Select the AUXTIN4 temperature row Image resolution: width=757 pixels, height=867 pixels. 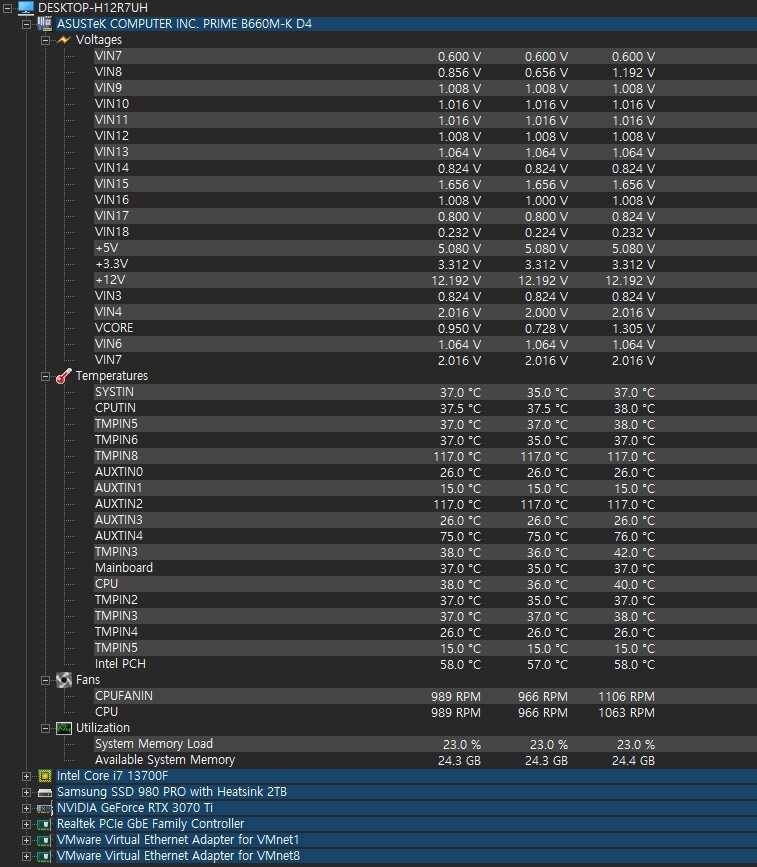(425, 537)
